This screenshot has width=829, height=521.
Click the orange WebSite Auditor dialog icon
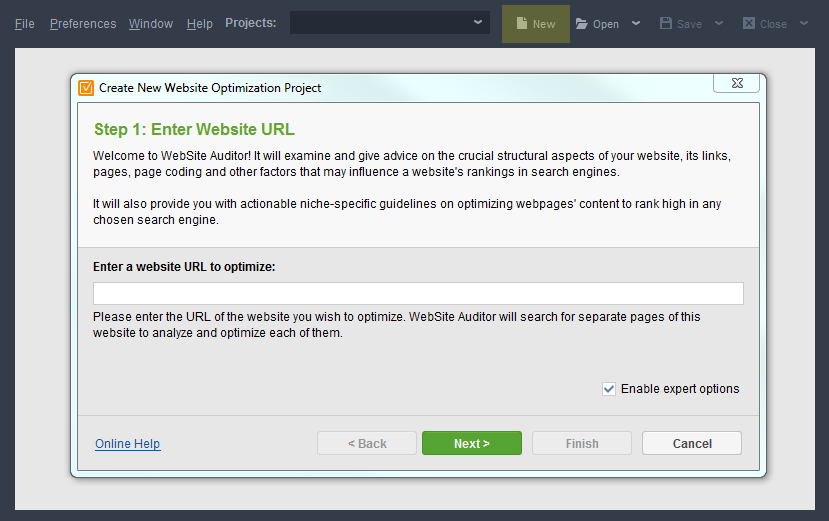point(86,88)
